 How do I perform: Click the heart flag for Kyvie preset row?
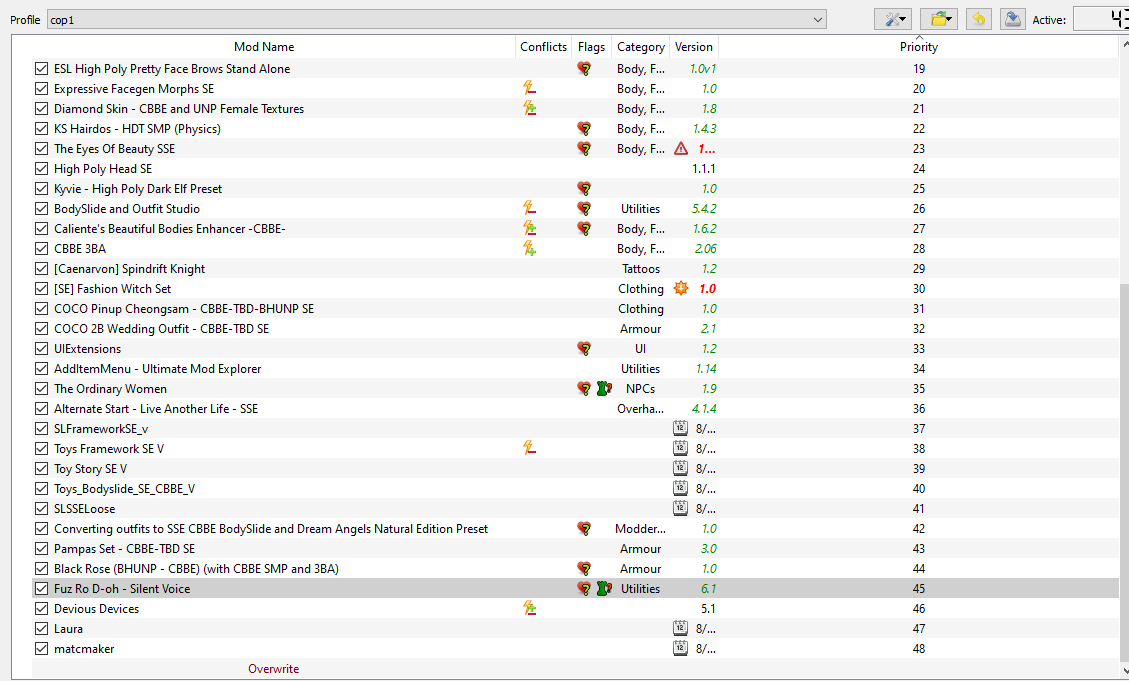coord(584,189)
